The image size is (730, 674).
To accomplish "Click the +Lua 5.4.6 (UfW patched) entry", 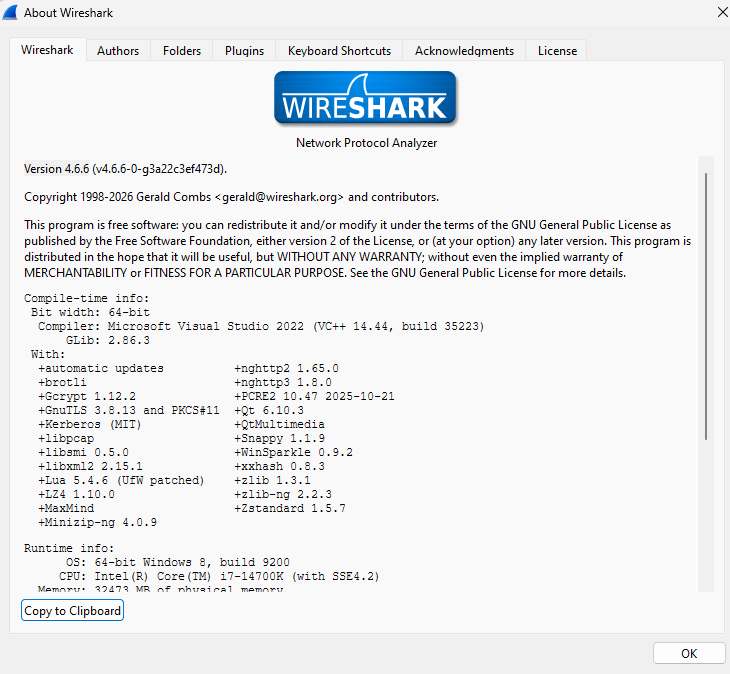I will pos(122,480).
